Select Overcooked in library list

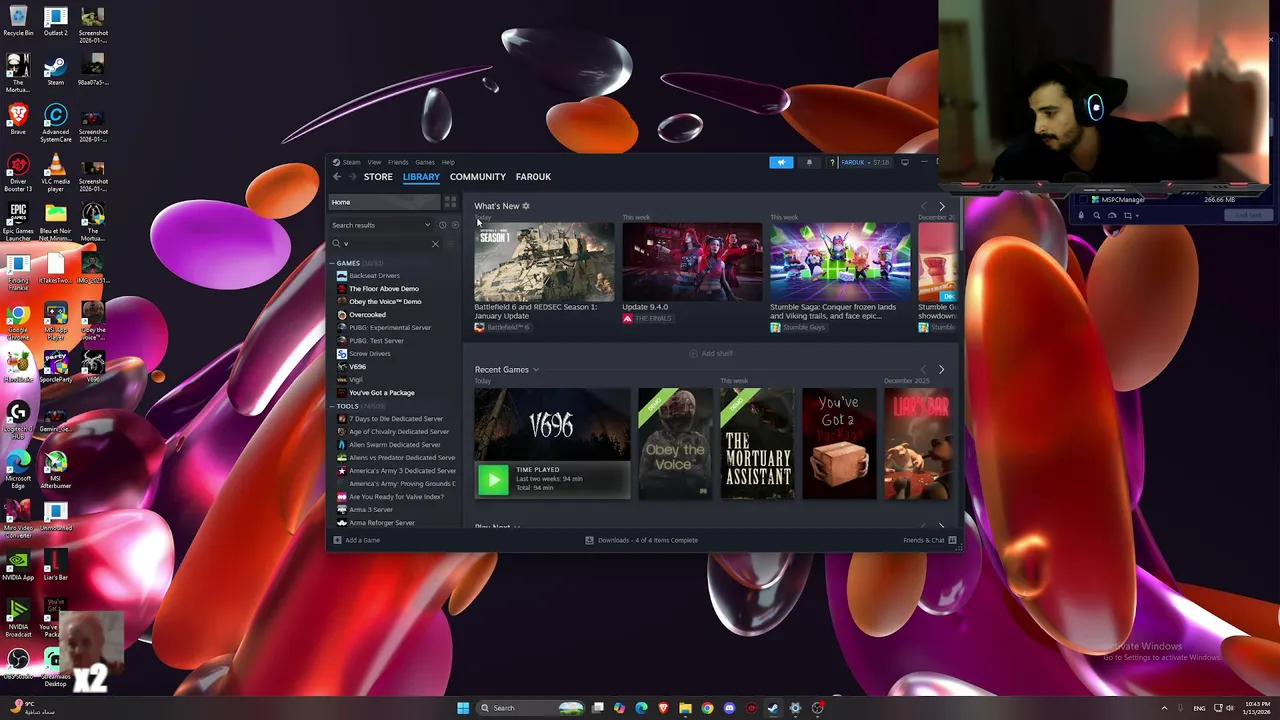(x=367, y=315)
